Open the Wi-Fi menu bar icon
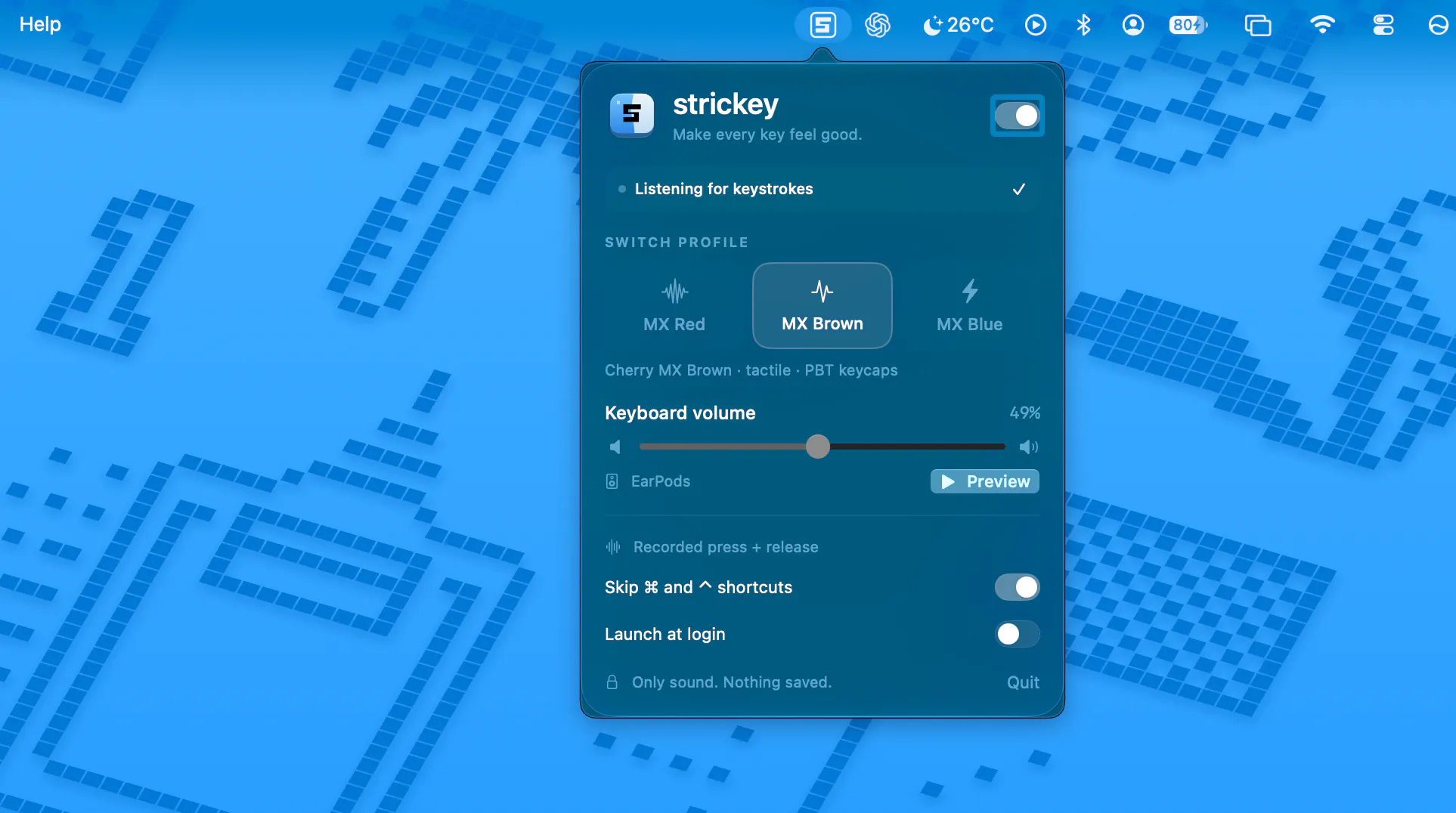 point(1322,25)
